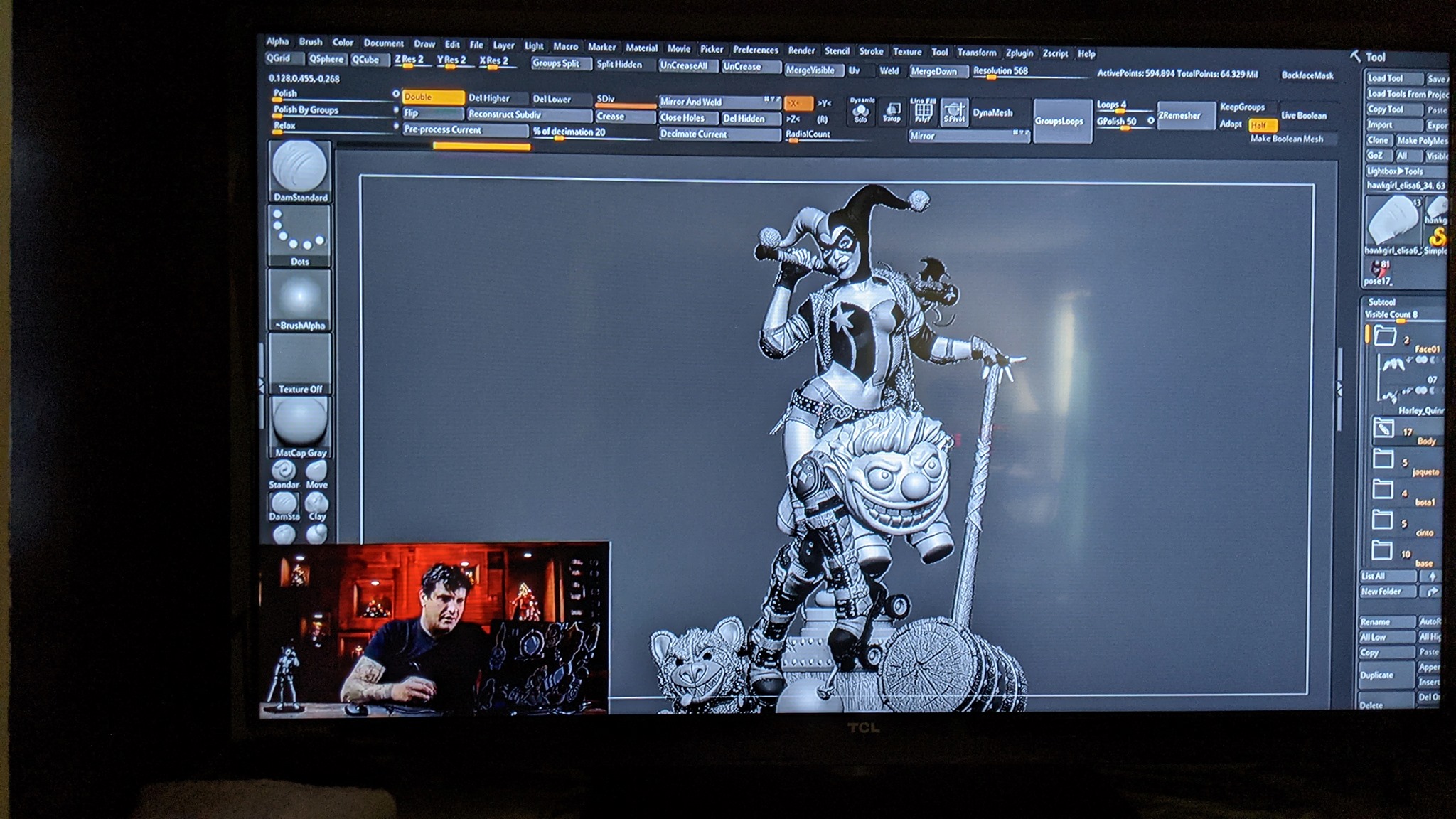Click the GroupsLoops button
Viewport: 1456px width, 819px height.
(1062, 121)
